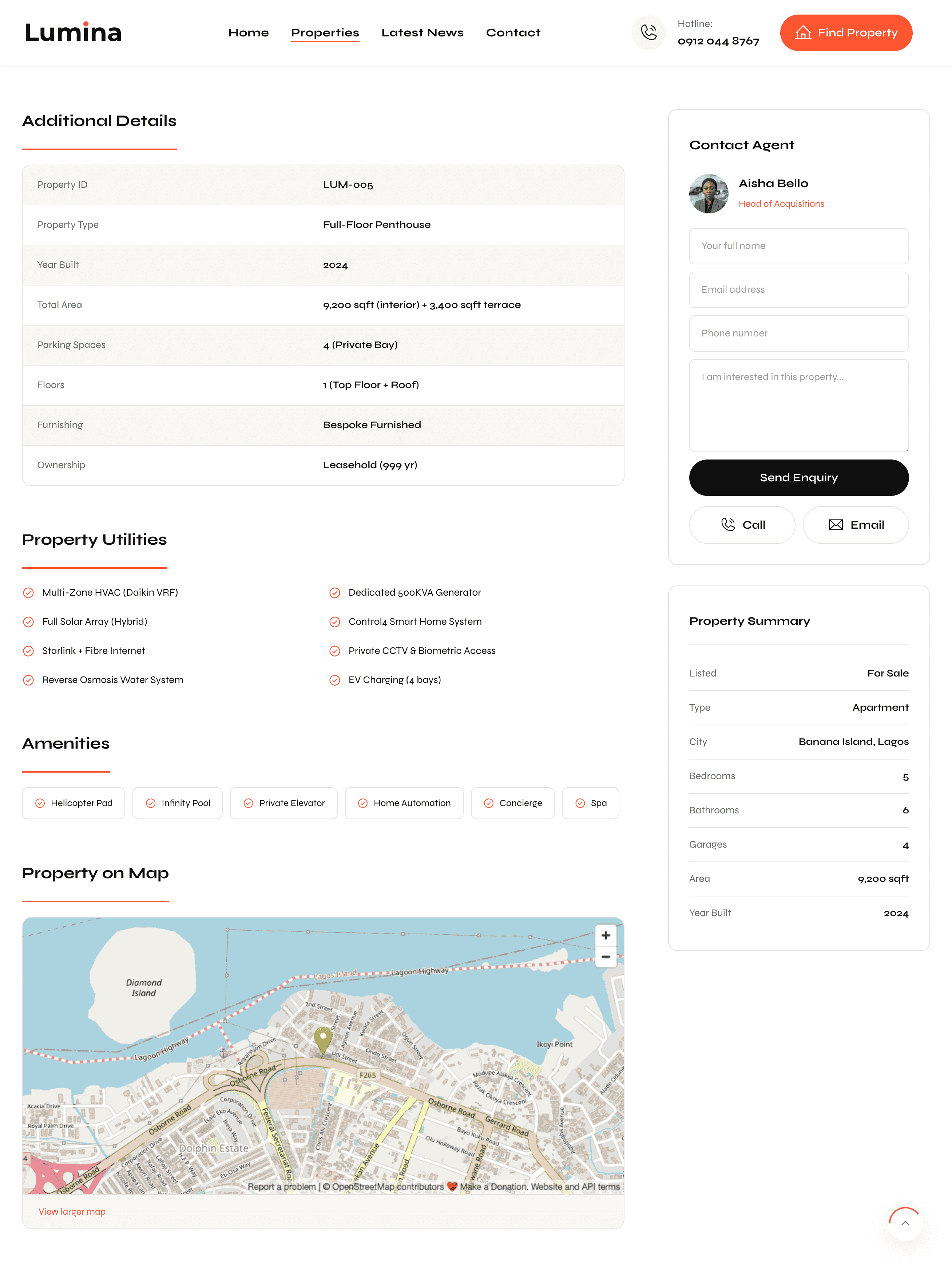
Task: Click check icon beside Multi-Zone HVAC
Action: [x=28, y=592]
